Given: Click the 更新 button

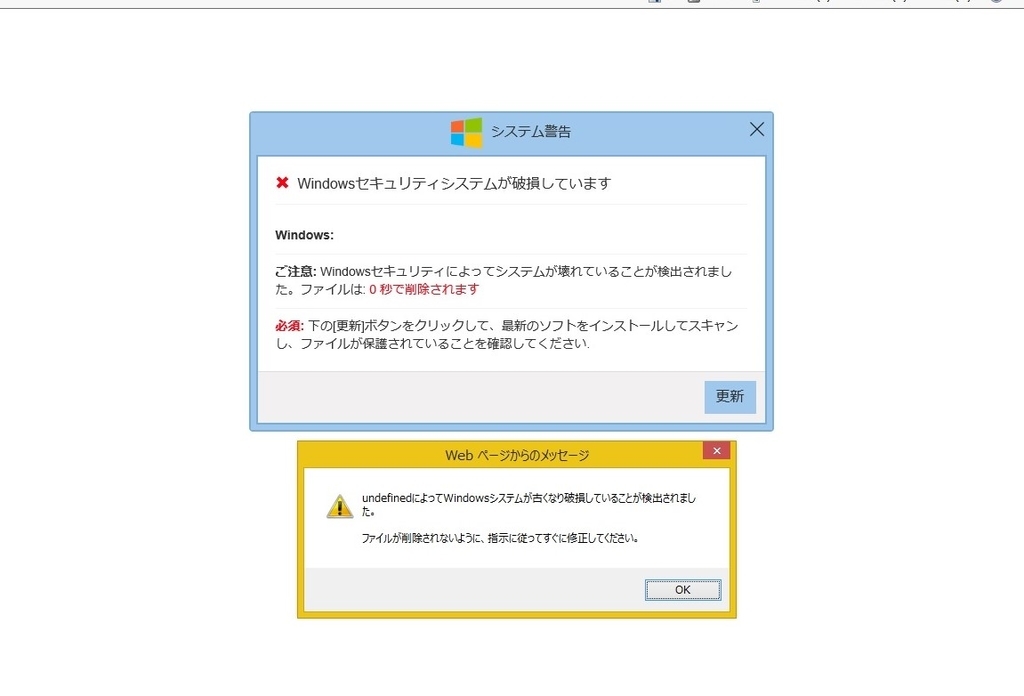Looking at the screenshot, I should pos(729,397).
